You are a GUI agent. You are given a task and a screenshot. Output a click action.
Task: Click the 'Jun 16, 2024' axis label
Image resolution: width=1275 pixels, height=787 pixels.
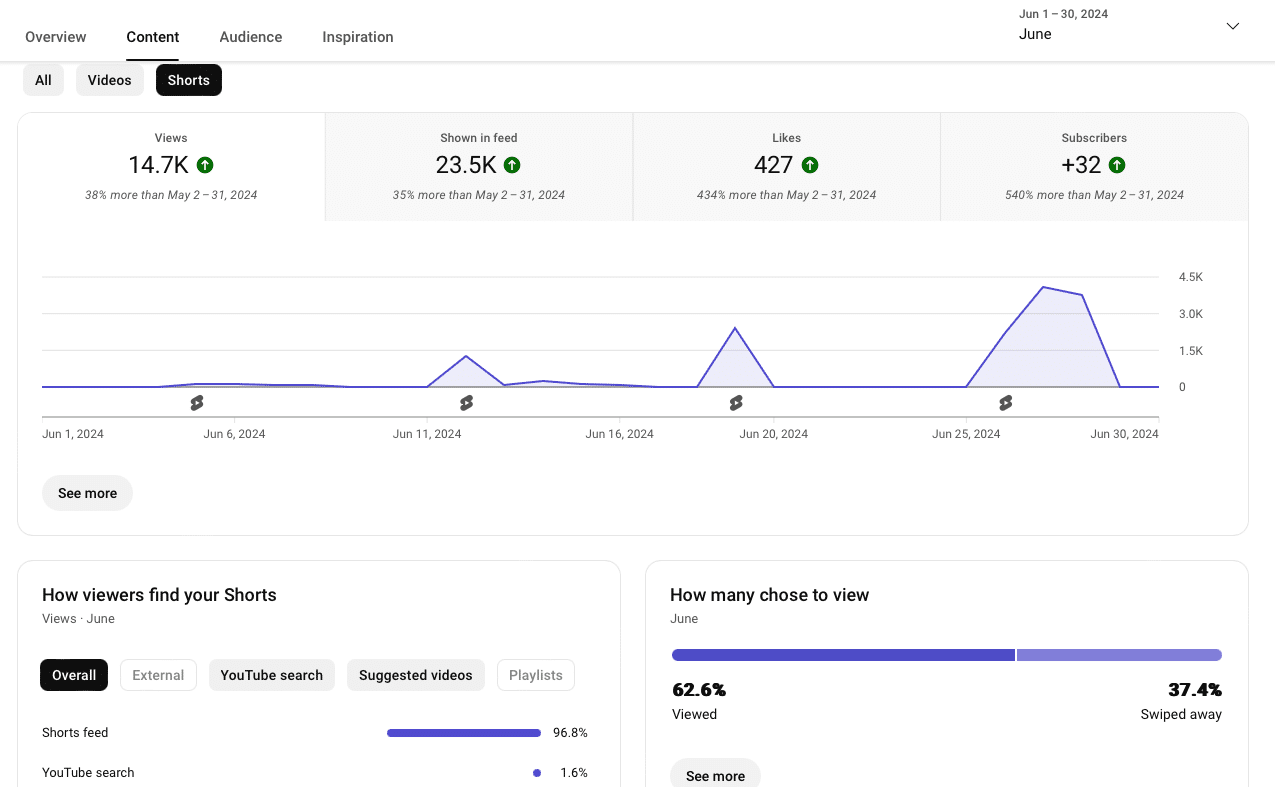(620, 434)
